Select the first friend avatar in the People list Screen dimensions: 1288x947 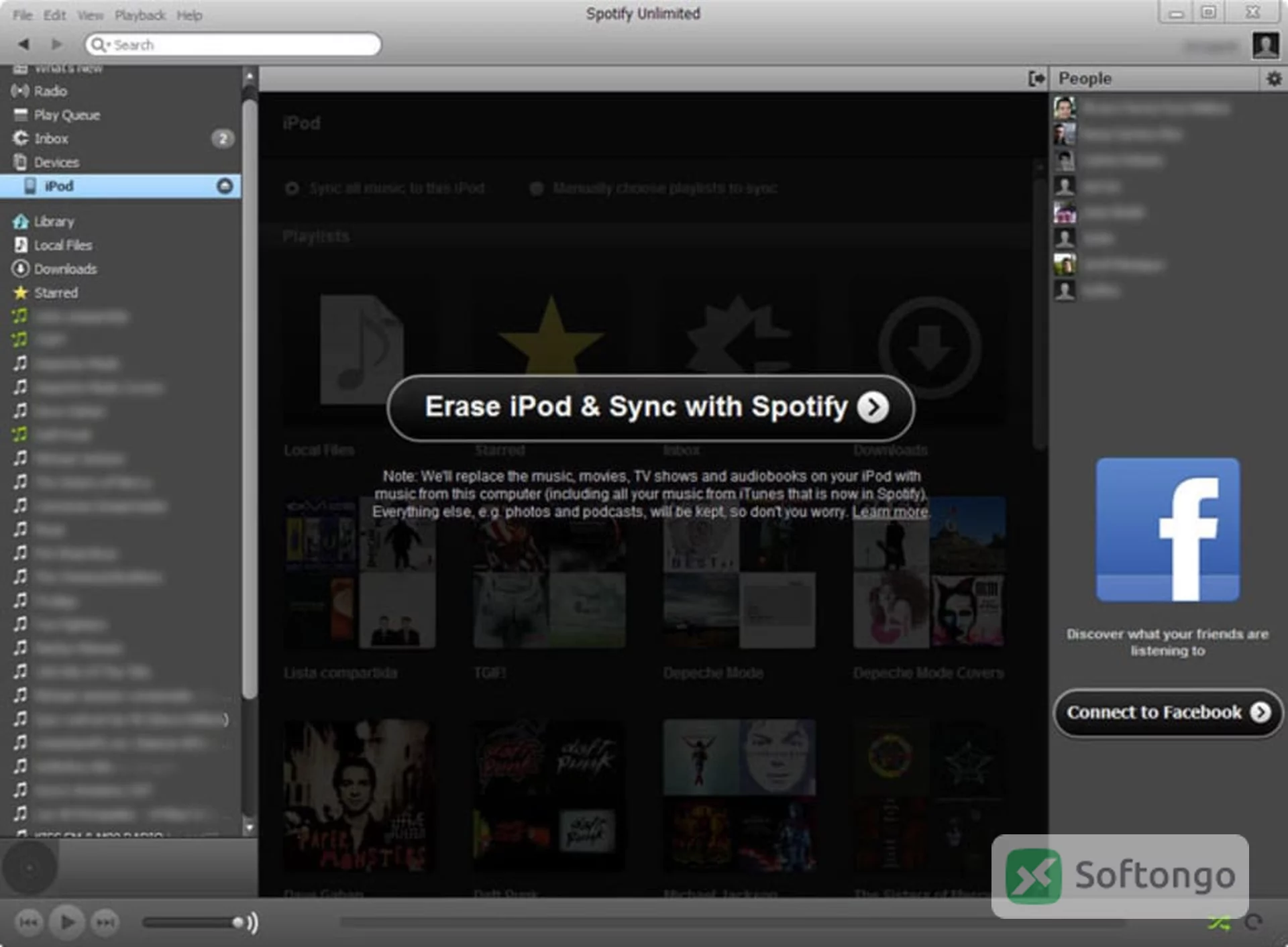[1065, 107]
